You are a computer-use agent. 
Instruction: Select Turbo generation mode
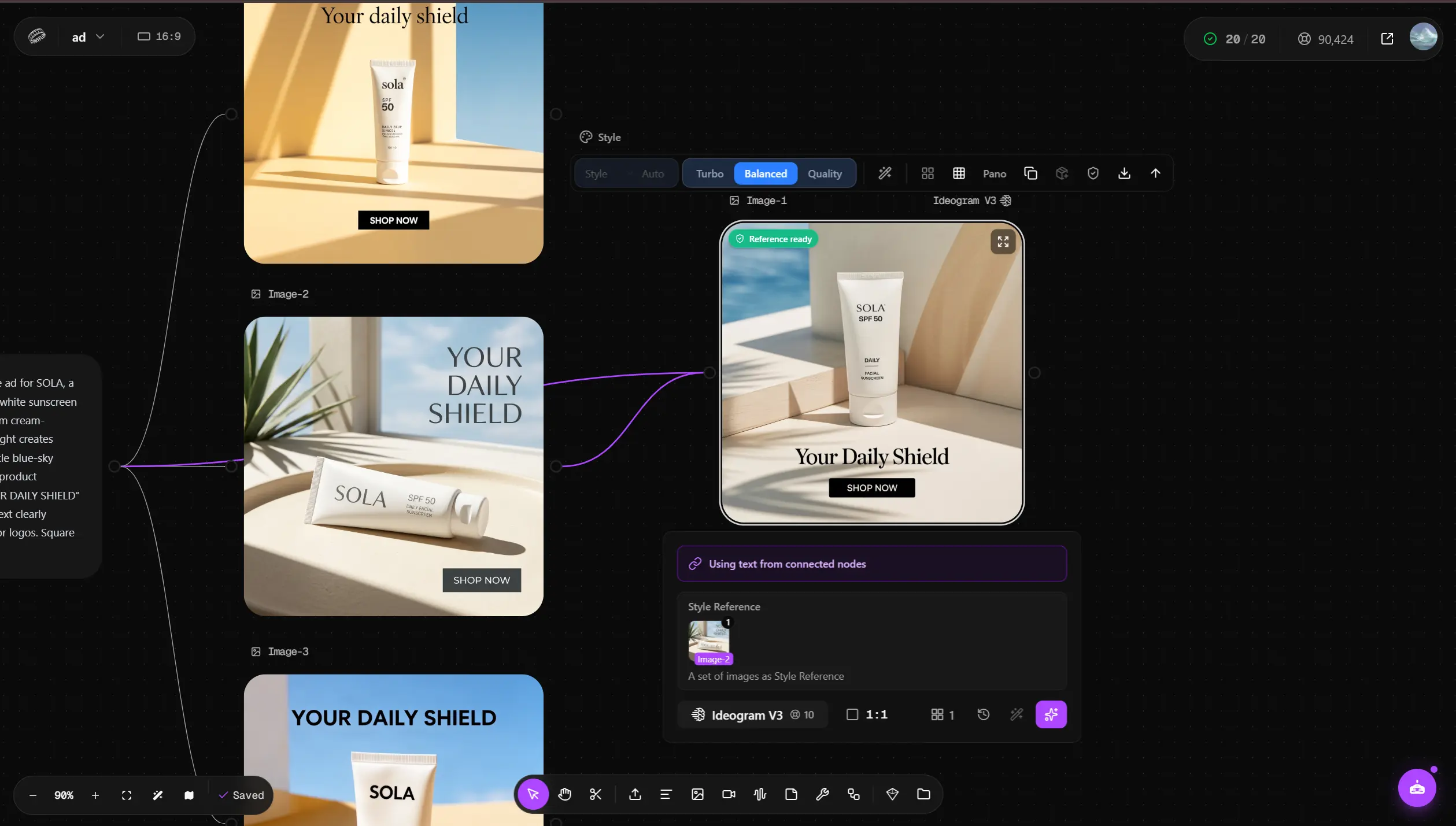(709, 173)
